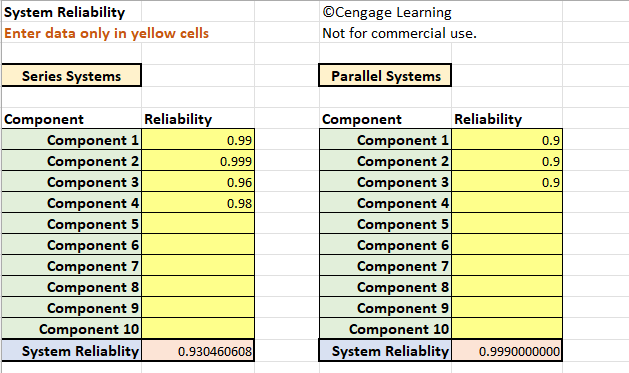Click empty Parallel Component 4 reliability cell
629x373 pixels.
pos(507,203)
